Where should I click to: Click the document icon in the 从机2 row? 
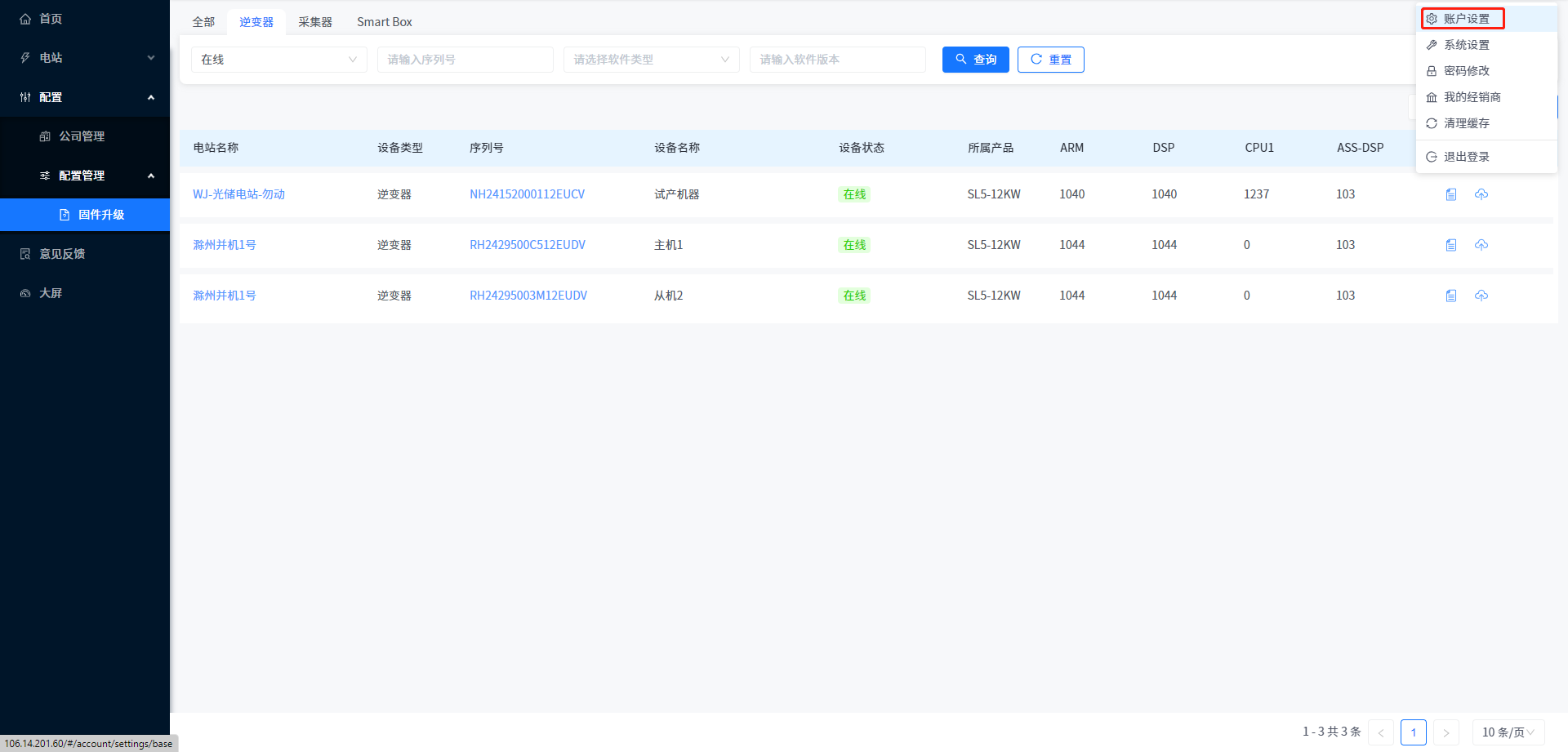(x=1451, y=296)
